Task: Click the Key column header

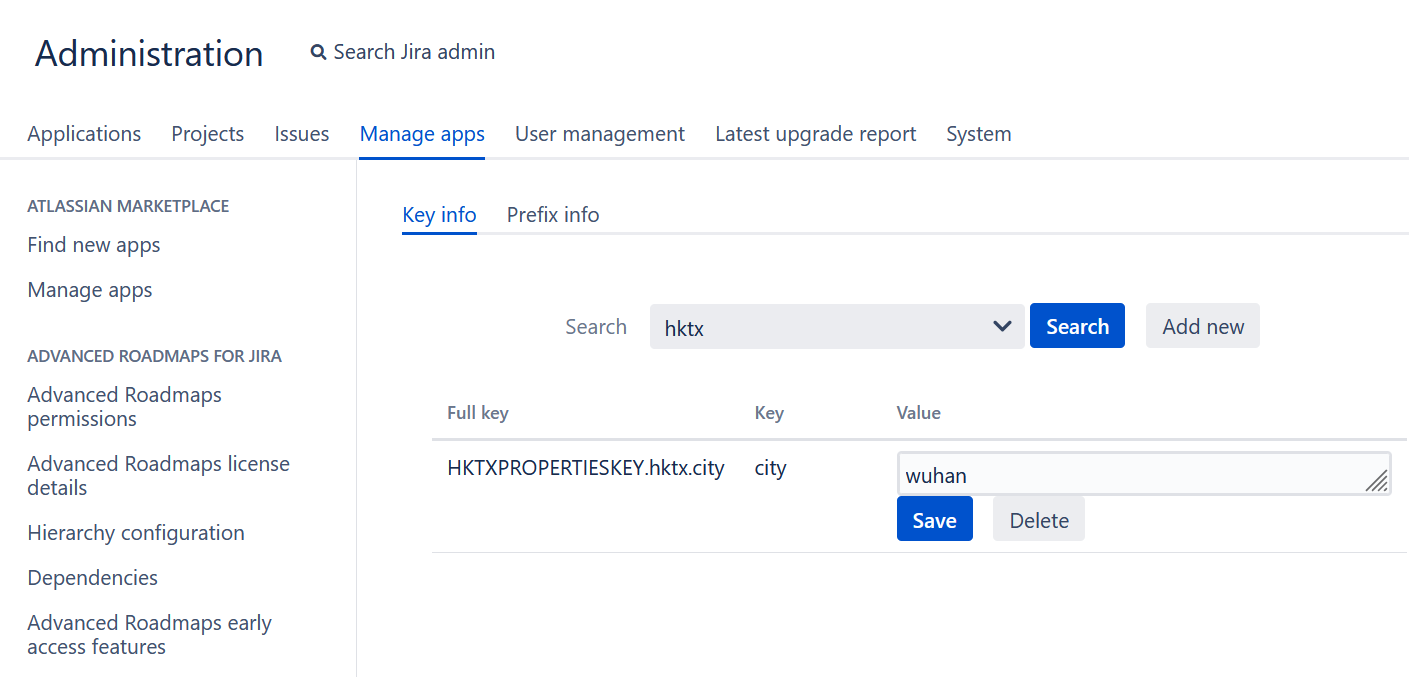Action: 769,413
